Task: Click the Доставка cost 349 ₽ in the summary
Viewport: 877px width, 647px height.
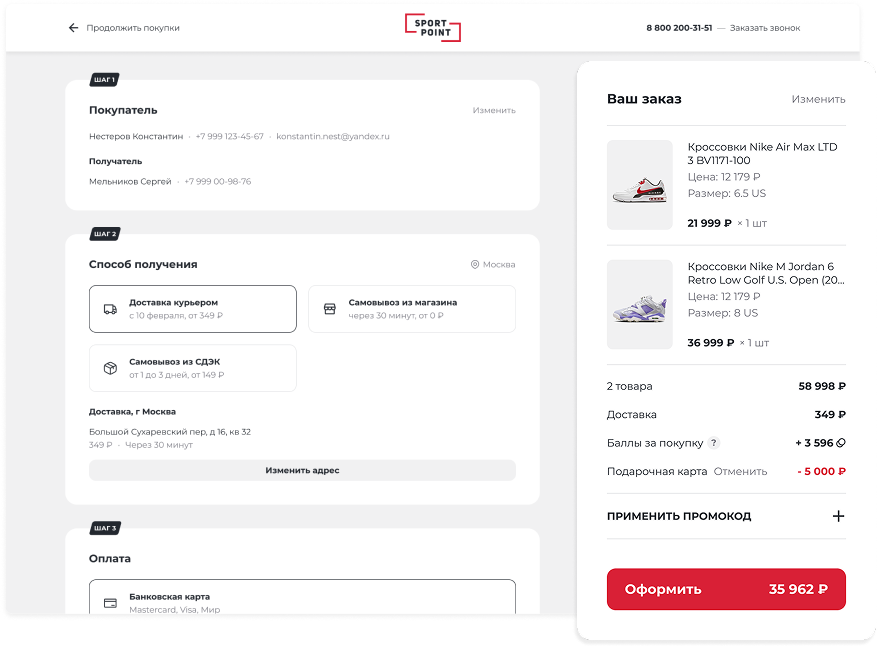Action: pyautogui.click(x=830, y=415)
